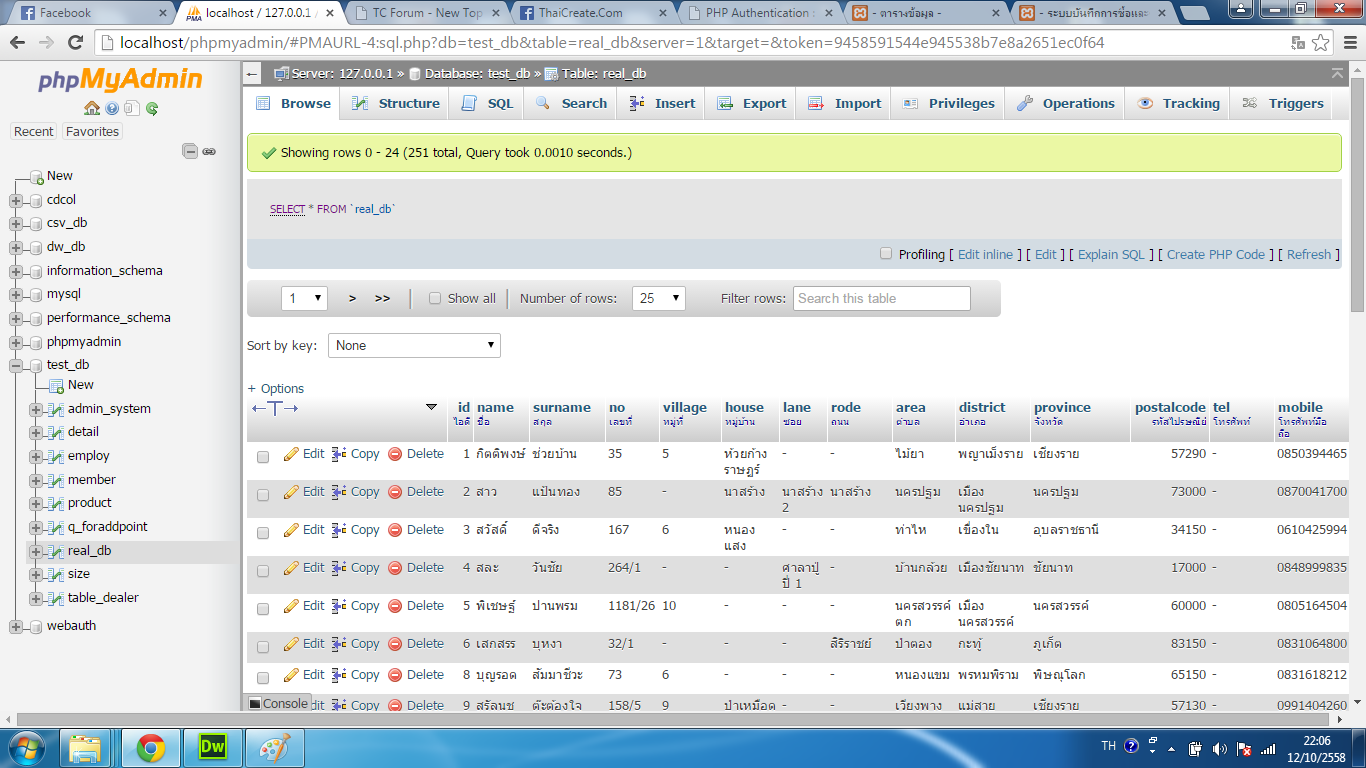Click the table icon next to product

(x=56, y=503)
